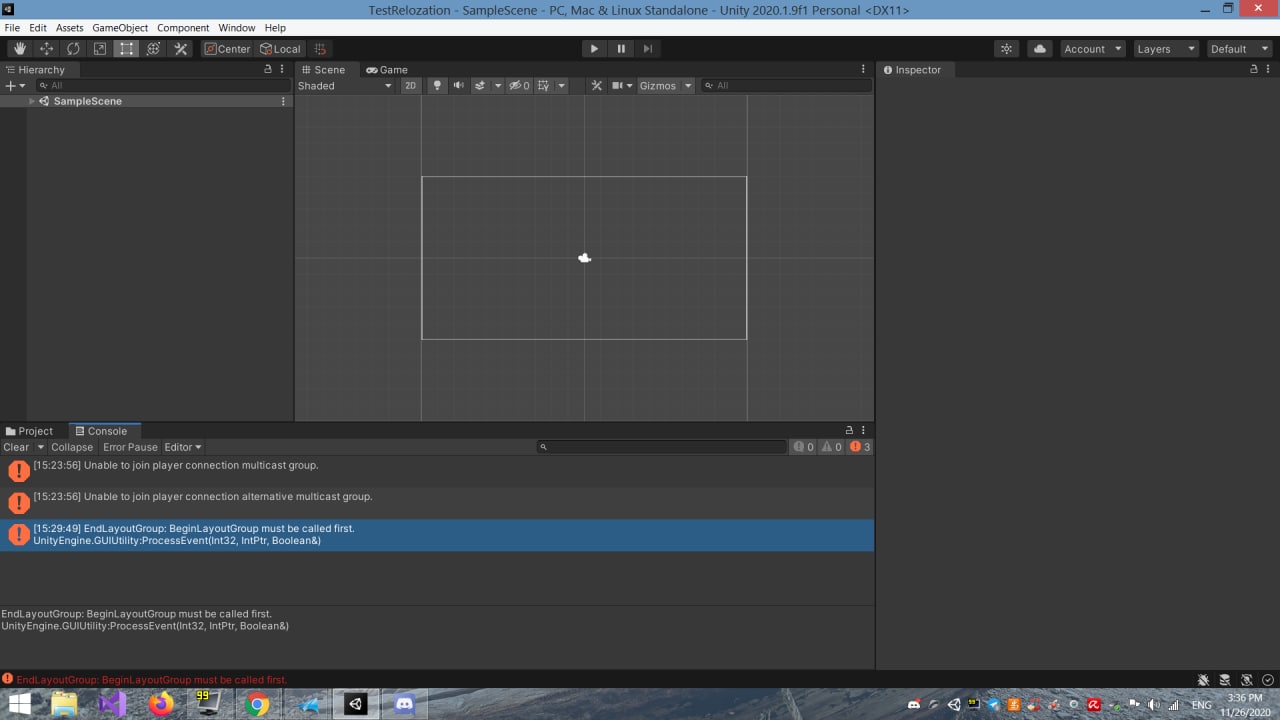Open Clear options dropdown arrow
1280x720 pixels.
[40, 447]
